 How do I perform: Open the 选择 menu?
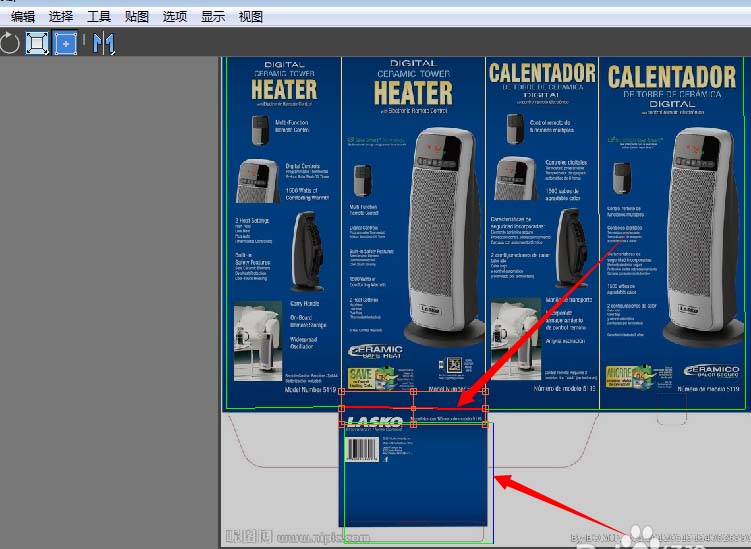61,17
